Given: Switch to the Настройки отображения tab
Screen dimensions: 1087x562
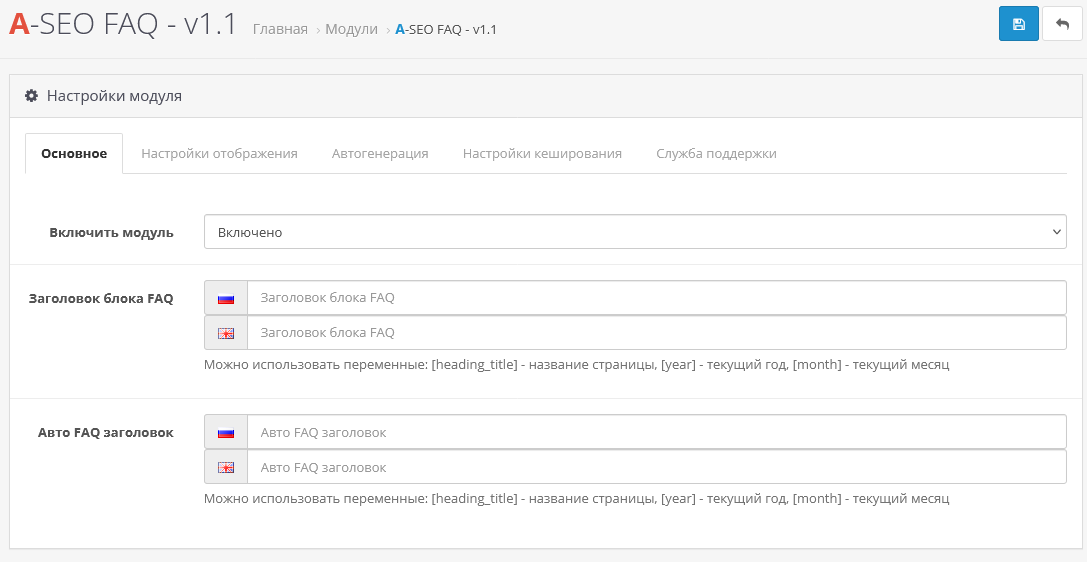Looking at the screenshot, I should 219,154.
